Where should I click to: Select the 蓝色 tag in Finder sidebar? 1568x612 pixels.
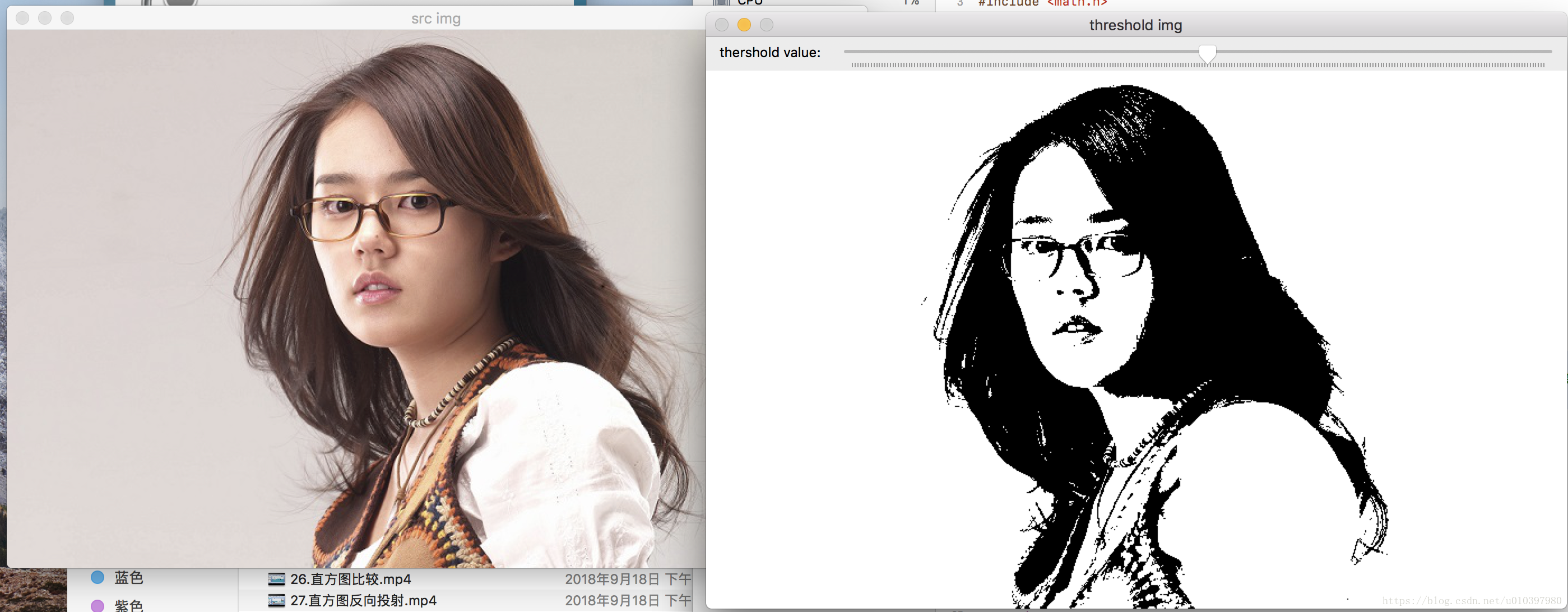click(128, 577)
